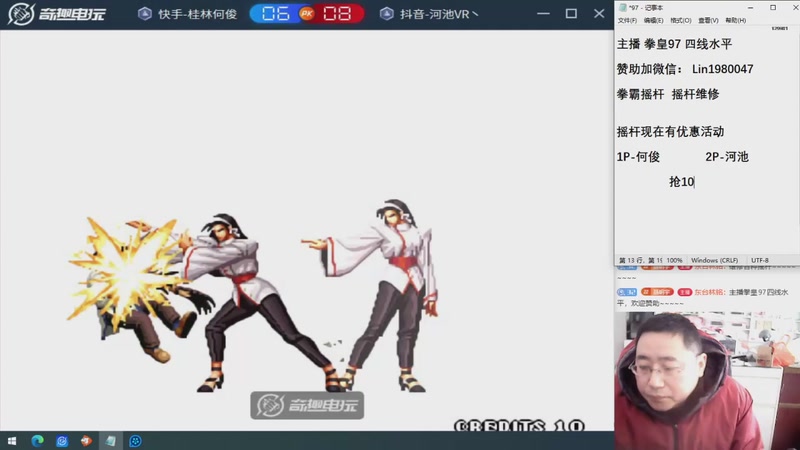Click the 奇趣电玩 logo in the title bar
800x450 pixels.
(56, 14)
